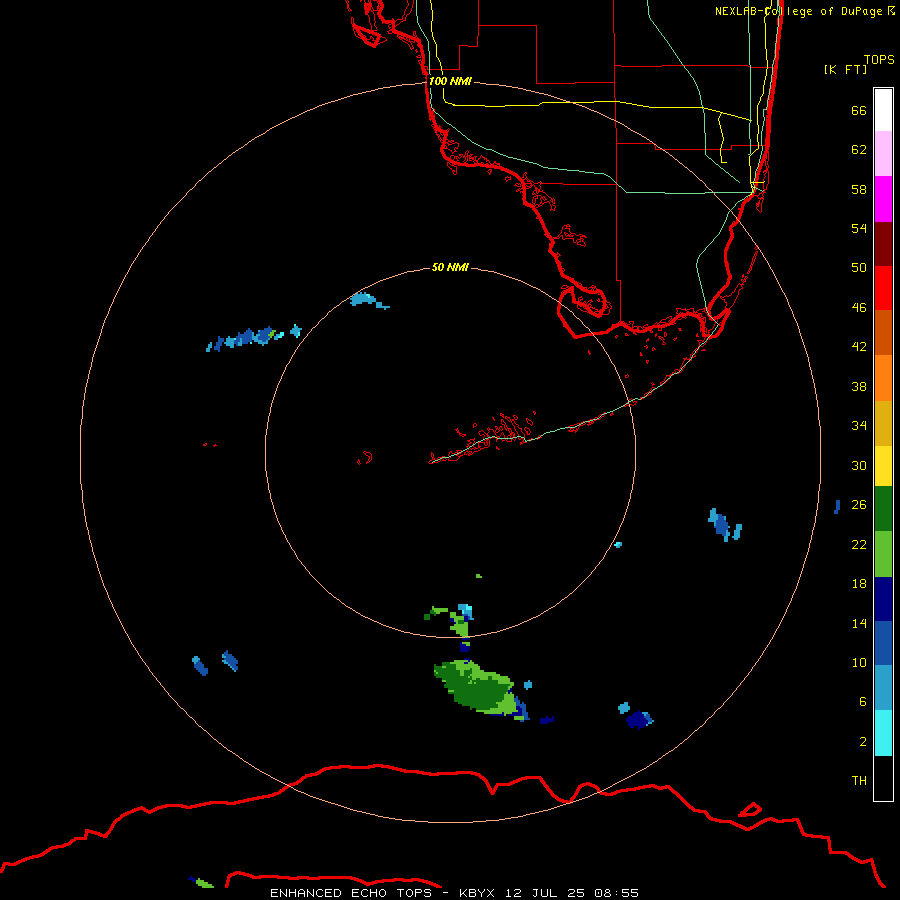This screenshot has height=900, width=900.
Task: Click the white swatch in the tops legend
Action: coord(883,110)
